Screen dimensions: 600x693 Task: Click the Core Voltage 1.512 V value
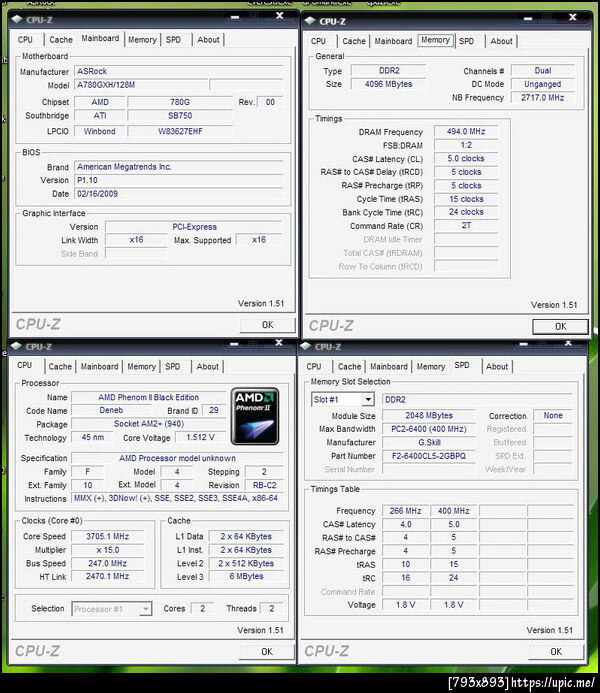tap(200, 437)
